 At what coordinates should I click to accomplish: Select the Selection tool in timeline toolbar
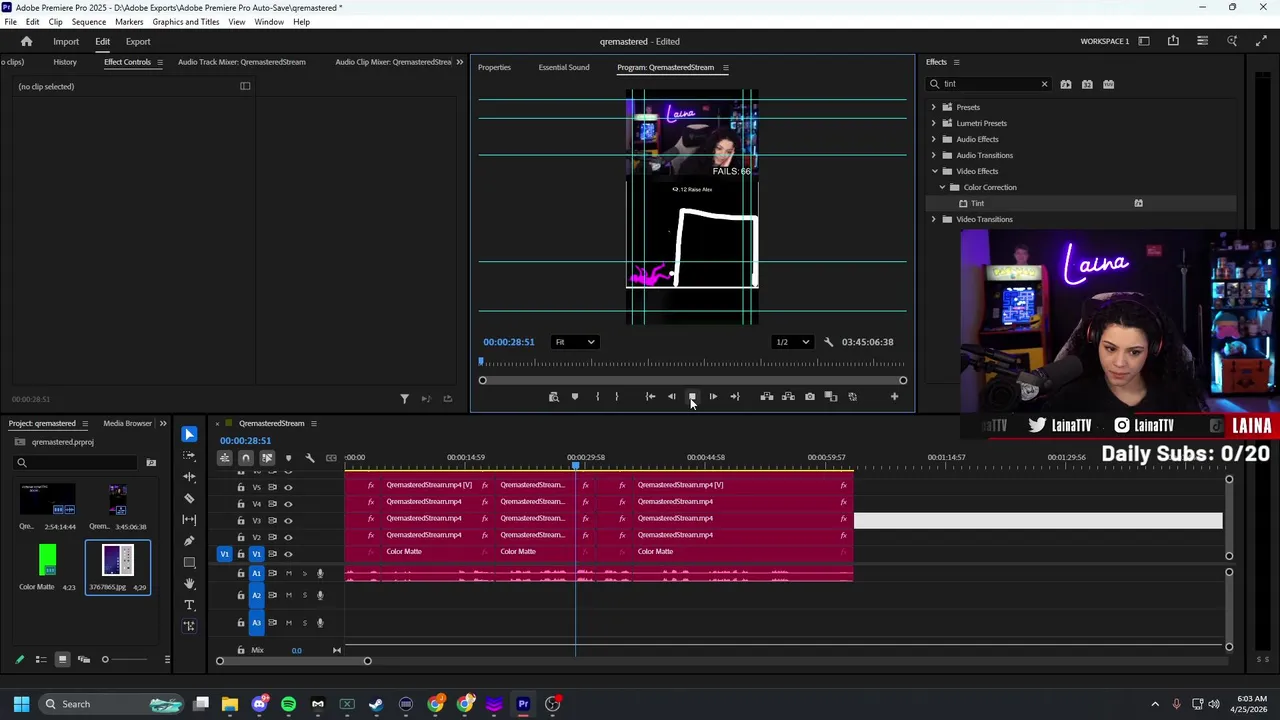click(189, 434)
